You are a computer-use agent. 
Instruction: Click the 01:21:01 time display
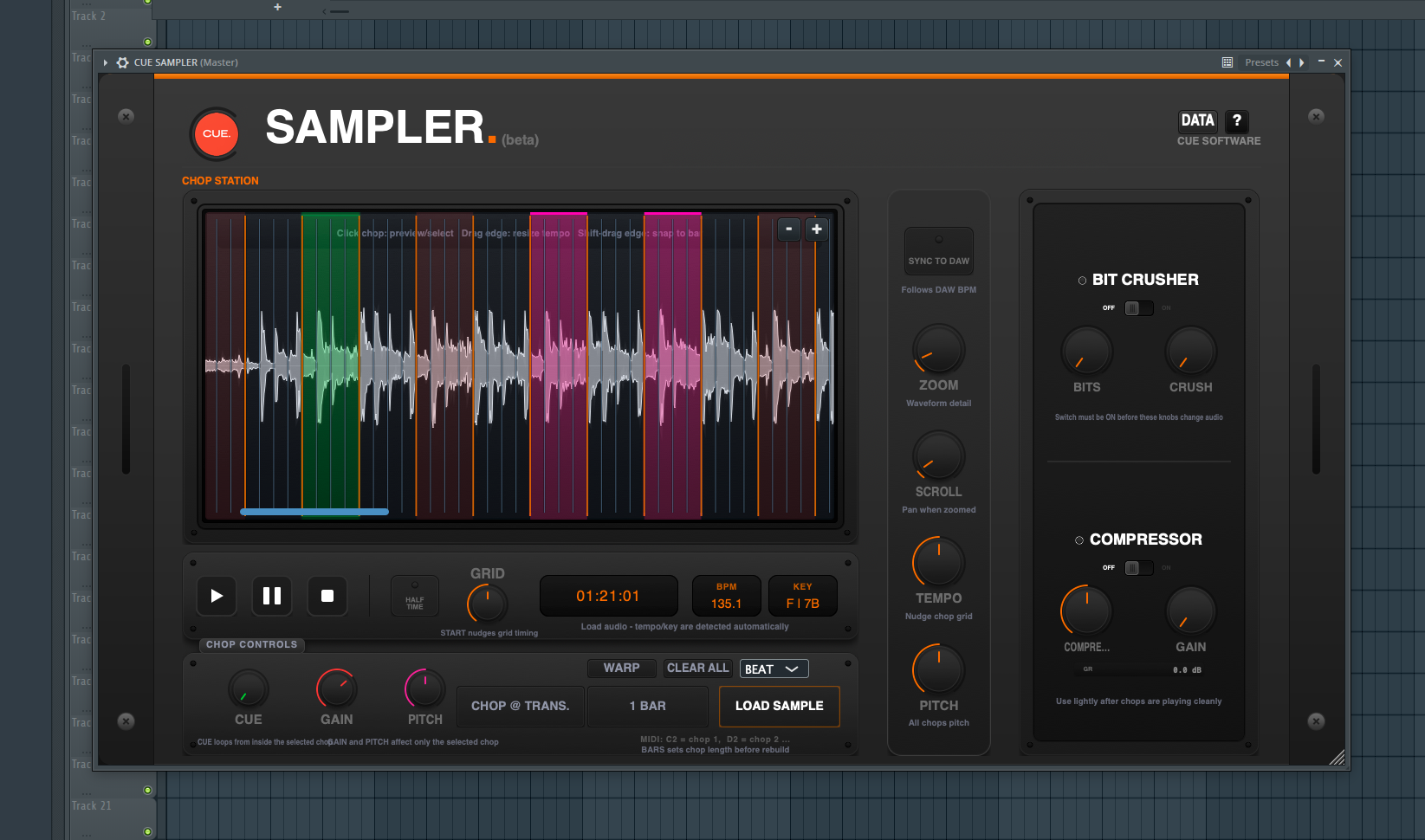pyautogui.click(x=608, y=596)
